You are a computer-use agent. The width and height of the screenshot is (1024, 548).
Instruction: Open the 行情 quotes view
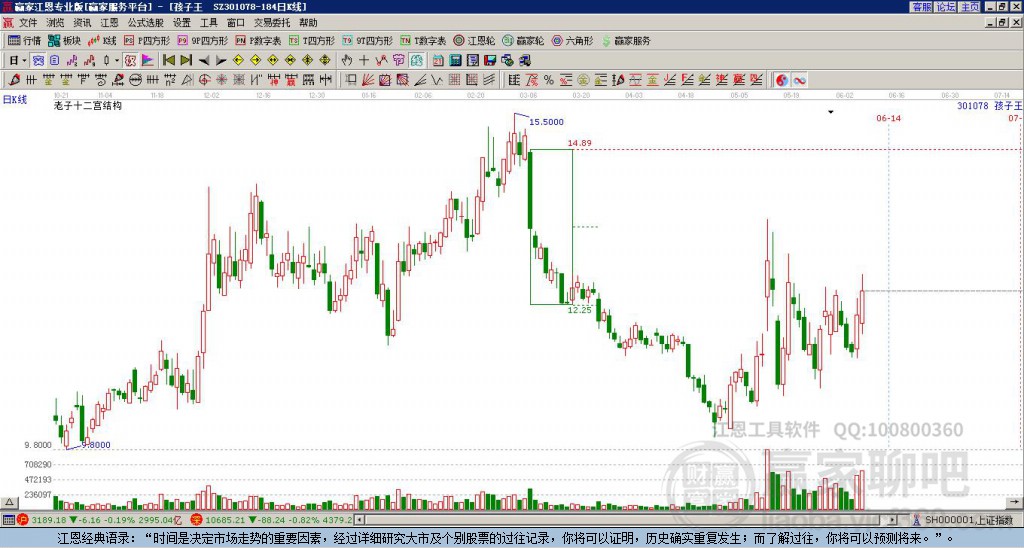(x=25, y=40)
